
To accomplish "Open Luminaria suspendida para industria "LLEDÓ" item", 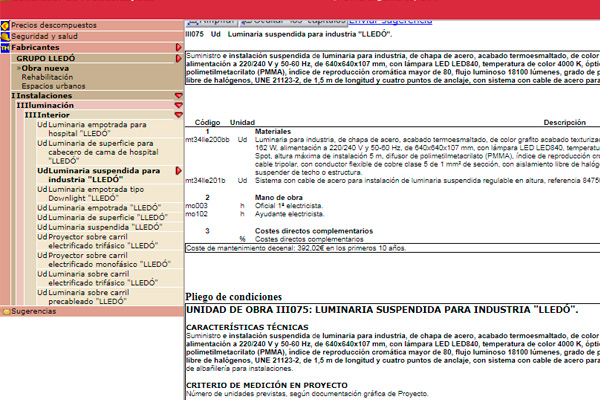I will tap(104, 175).
